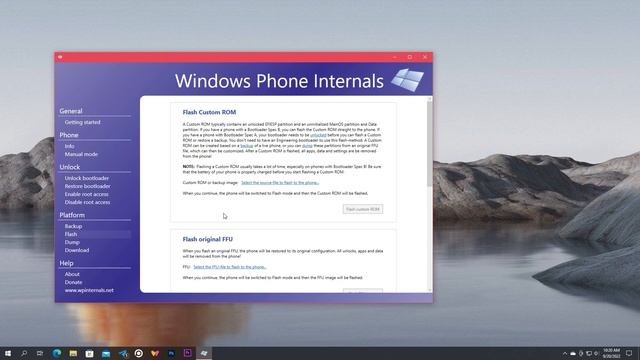Viewport: 640px width, 360px height.
Task: Open the Dump page under Platform
Action: [72, 242]
